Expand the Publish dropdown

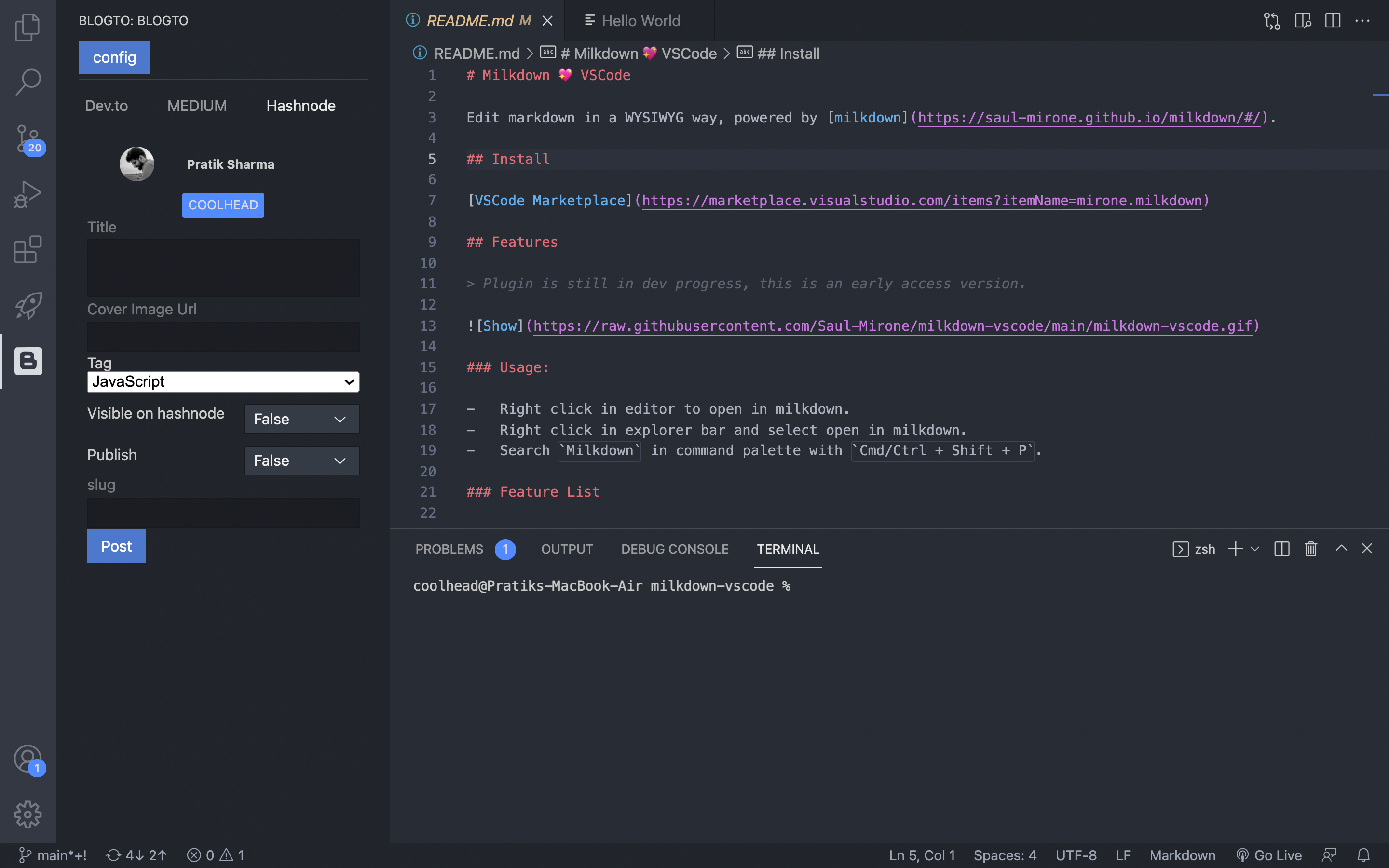(301, 461)
